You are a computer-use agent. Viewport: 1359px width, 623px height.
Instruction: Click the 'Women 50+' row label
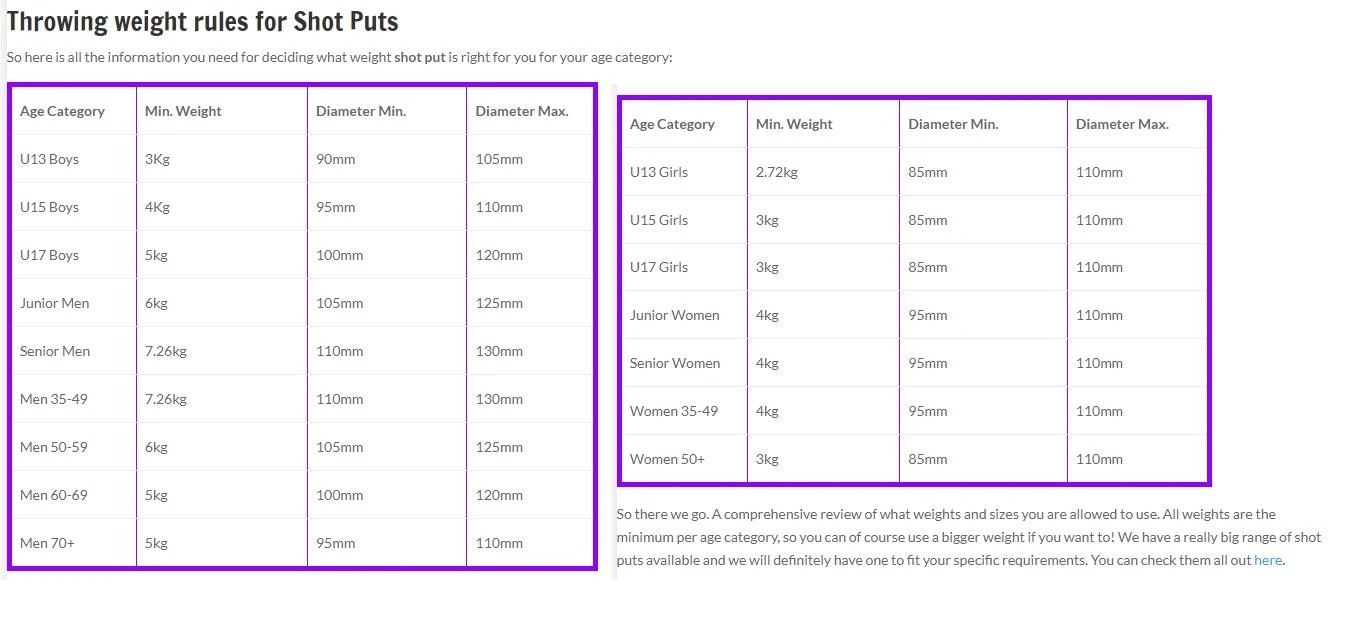pyautogui.click(x=667, y=459)
